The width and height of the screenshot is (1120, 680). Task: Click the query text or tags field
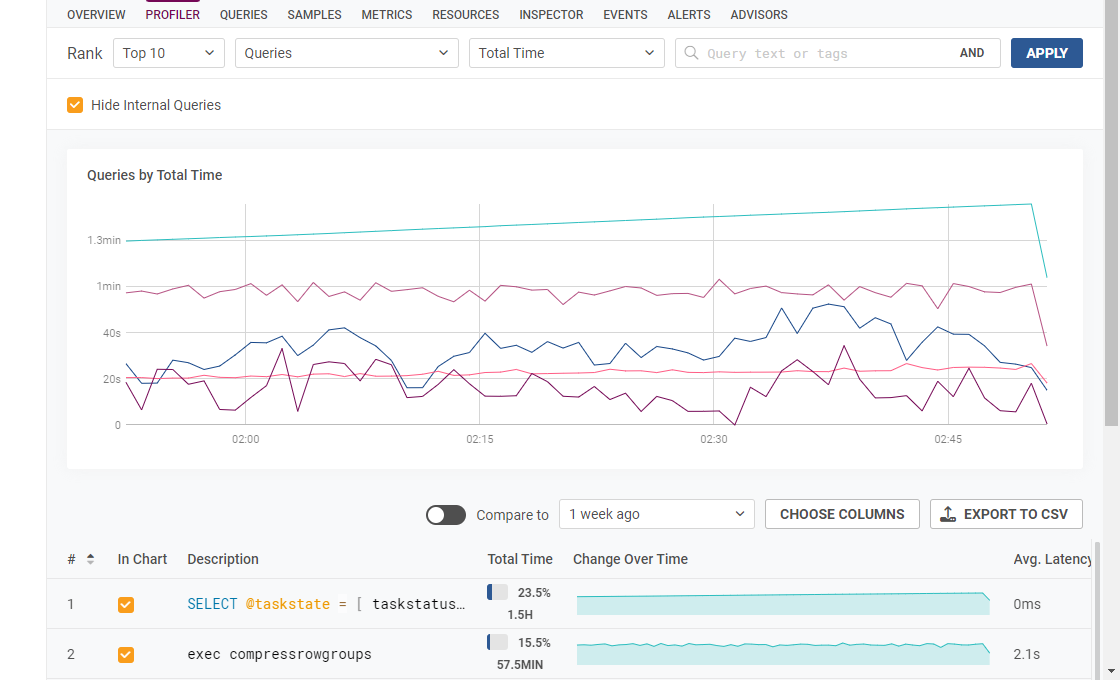820,53
